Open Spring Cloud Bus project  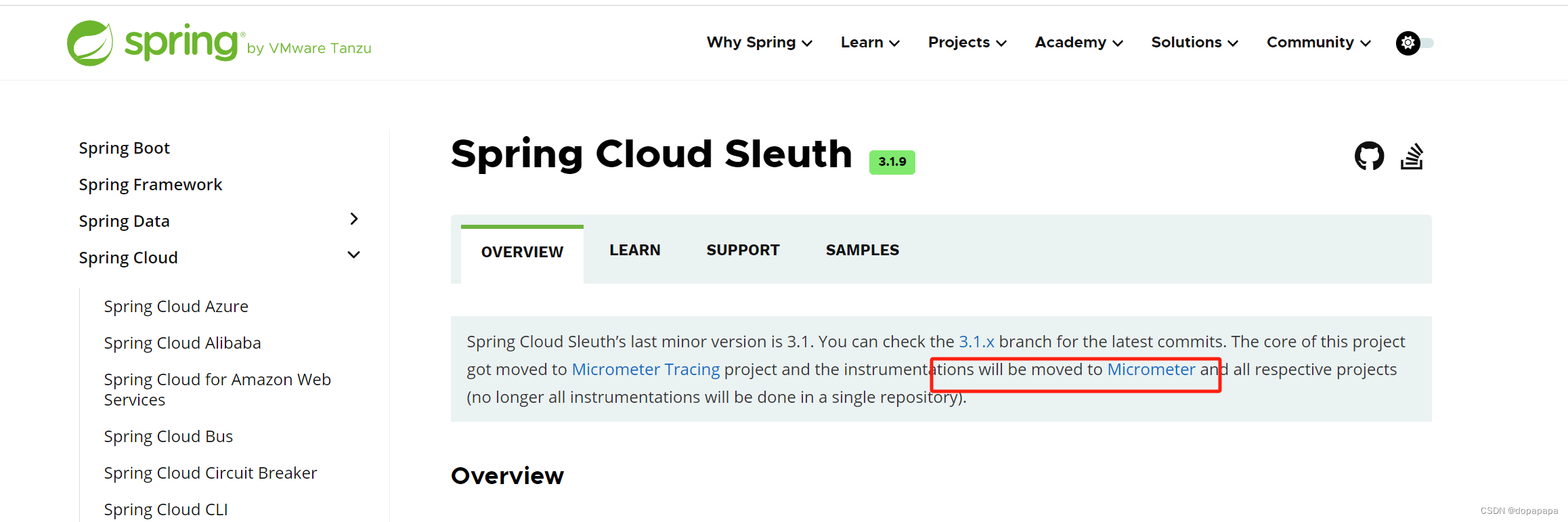(x=168, y=437)
